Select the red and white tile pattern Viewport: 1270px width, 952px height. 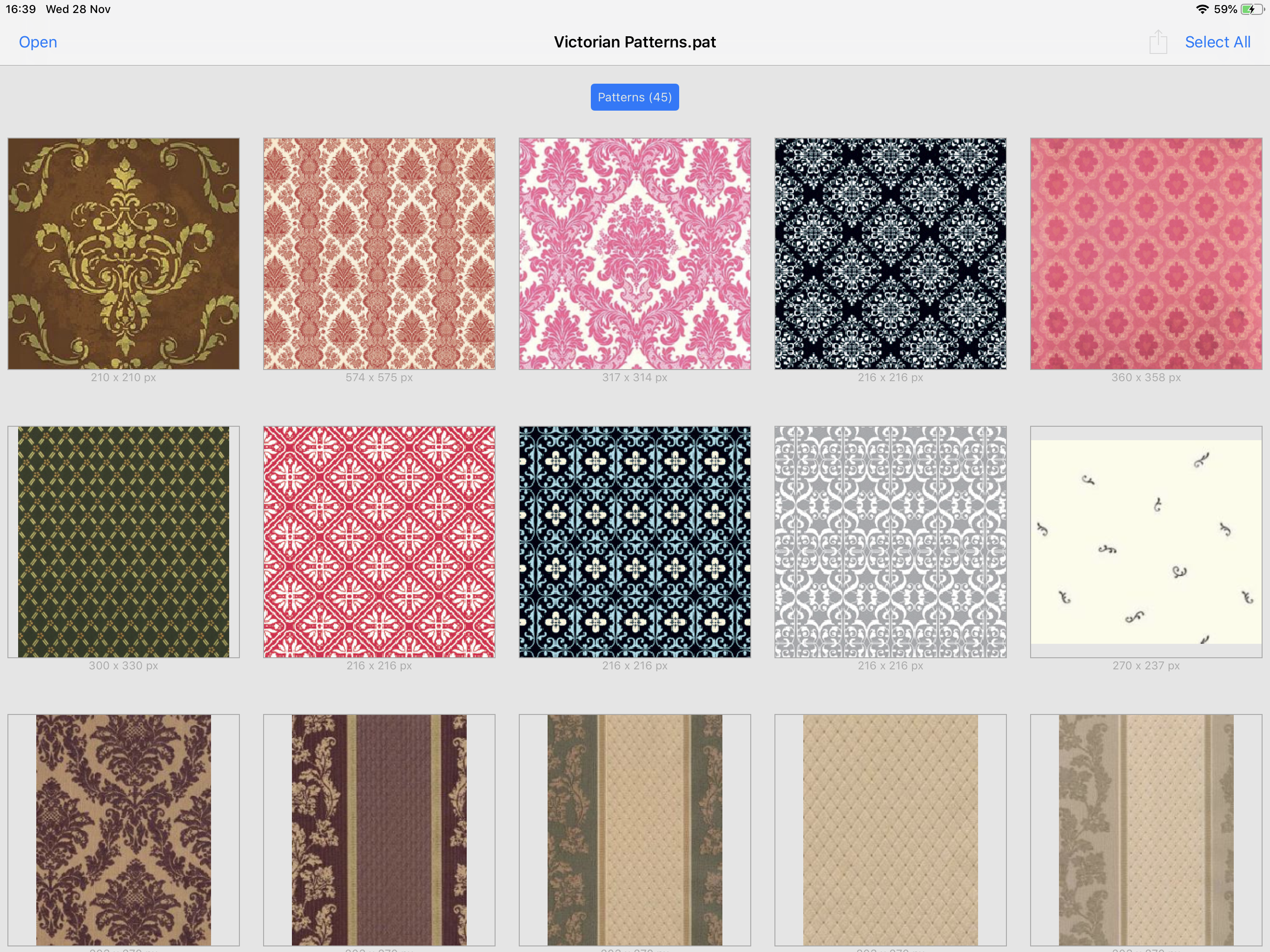pos(379,542)
